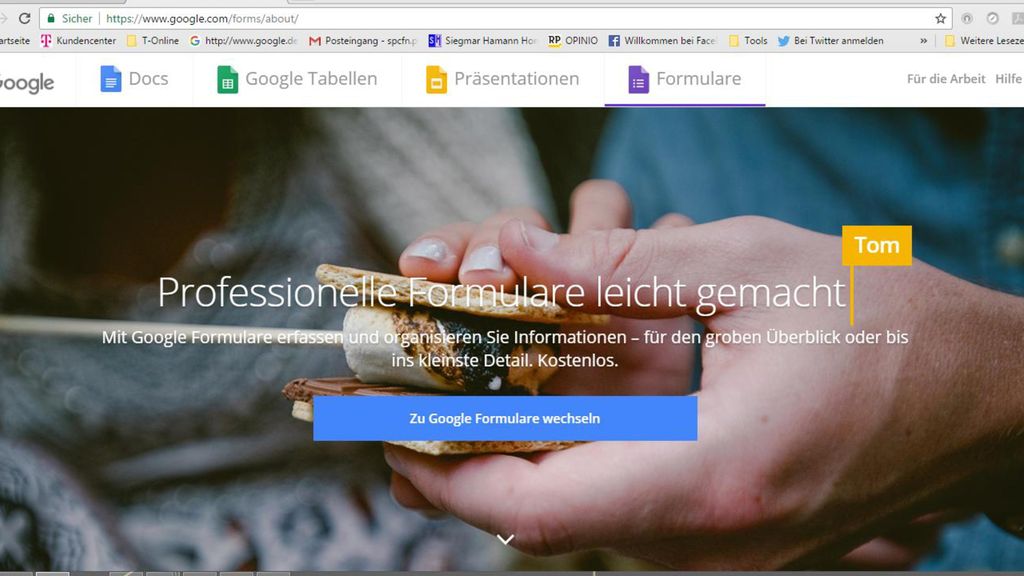Click the Gmail M bookmark icon

point(315,40)
